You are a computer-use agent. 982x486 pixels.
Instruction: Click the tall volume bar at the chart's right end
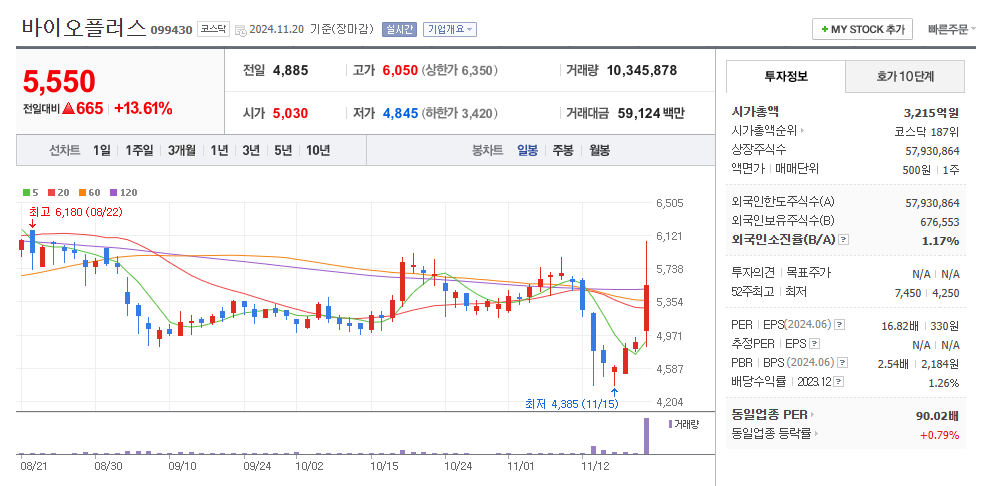(647, 436)
